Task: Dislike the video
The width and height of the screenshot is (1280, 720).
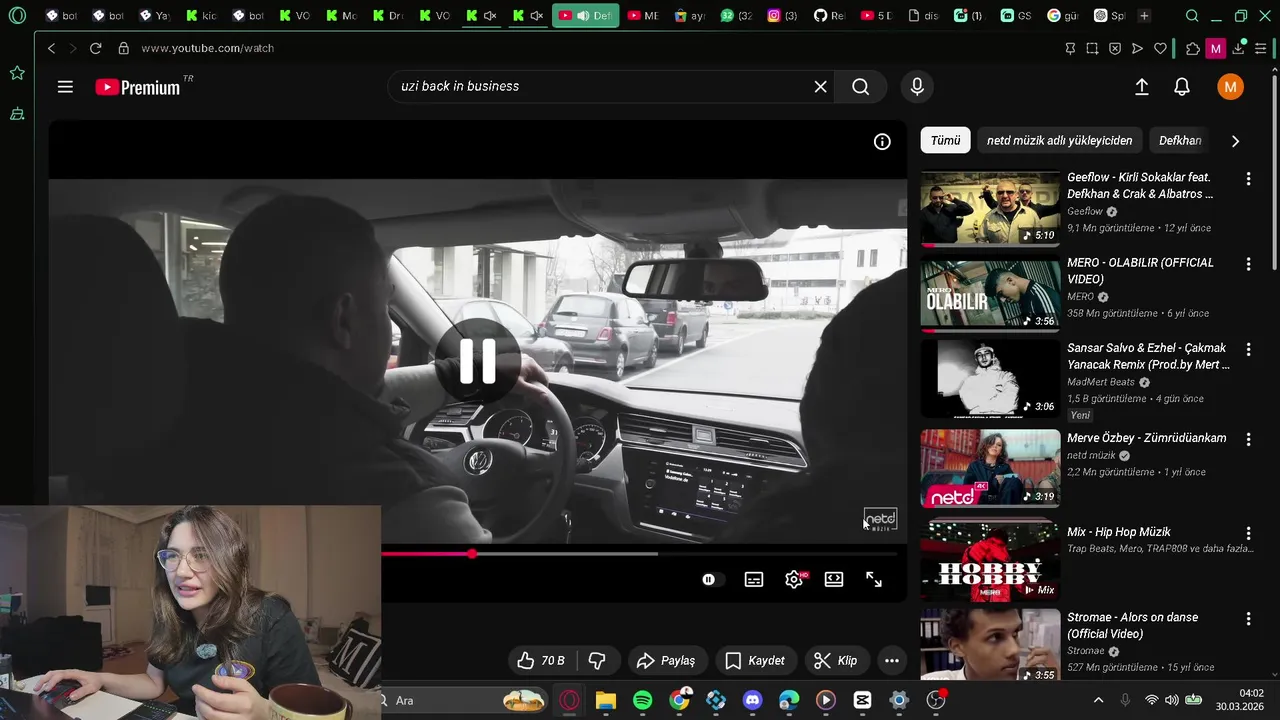Action: (x=597, y=660)
